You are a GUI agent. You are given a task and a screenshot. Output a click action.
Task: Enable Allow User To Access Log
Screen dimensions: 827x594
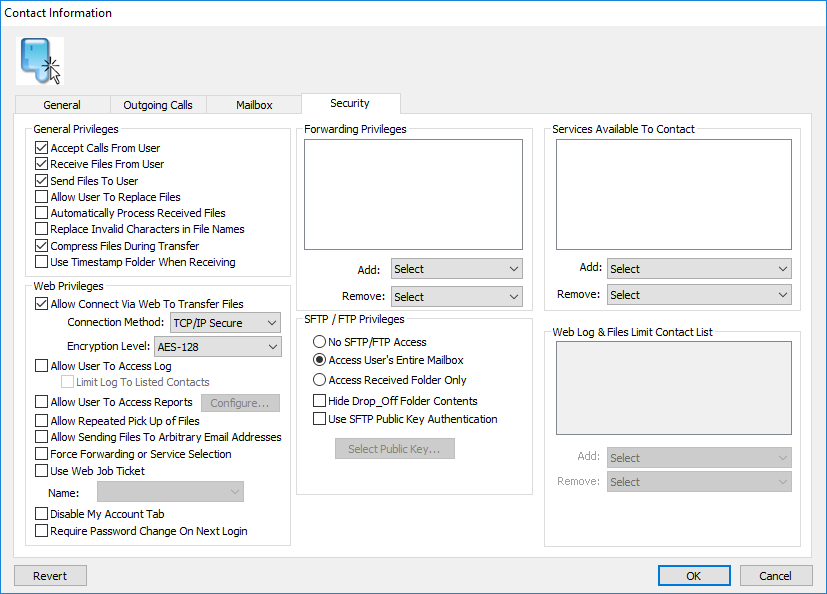click(x=41, y=364)
